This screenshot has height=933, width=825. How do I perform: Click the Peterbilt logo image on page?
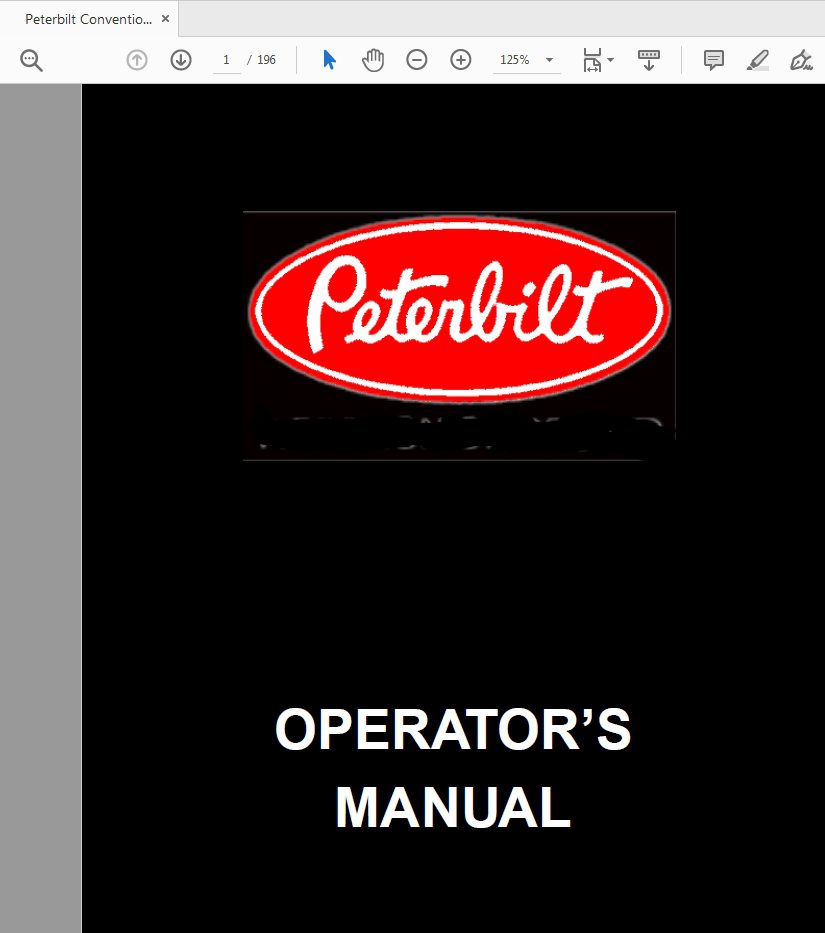click(x=459, y=309)
